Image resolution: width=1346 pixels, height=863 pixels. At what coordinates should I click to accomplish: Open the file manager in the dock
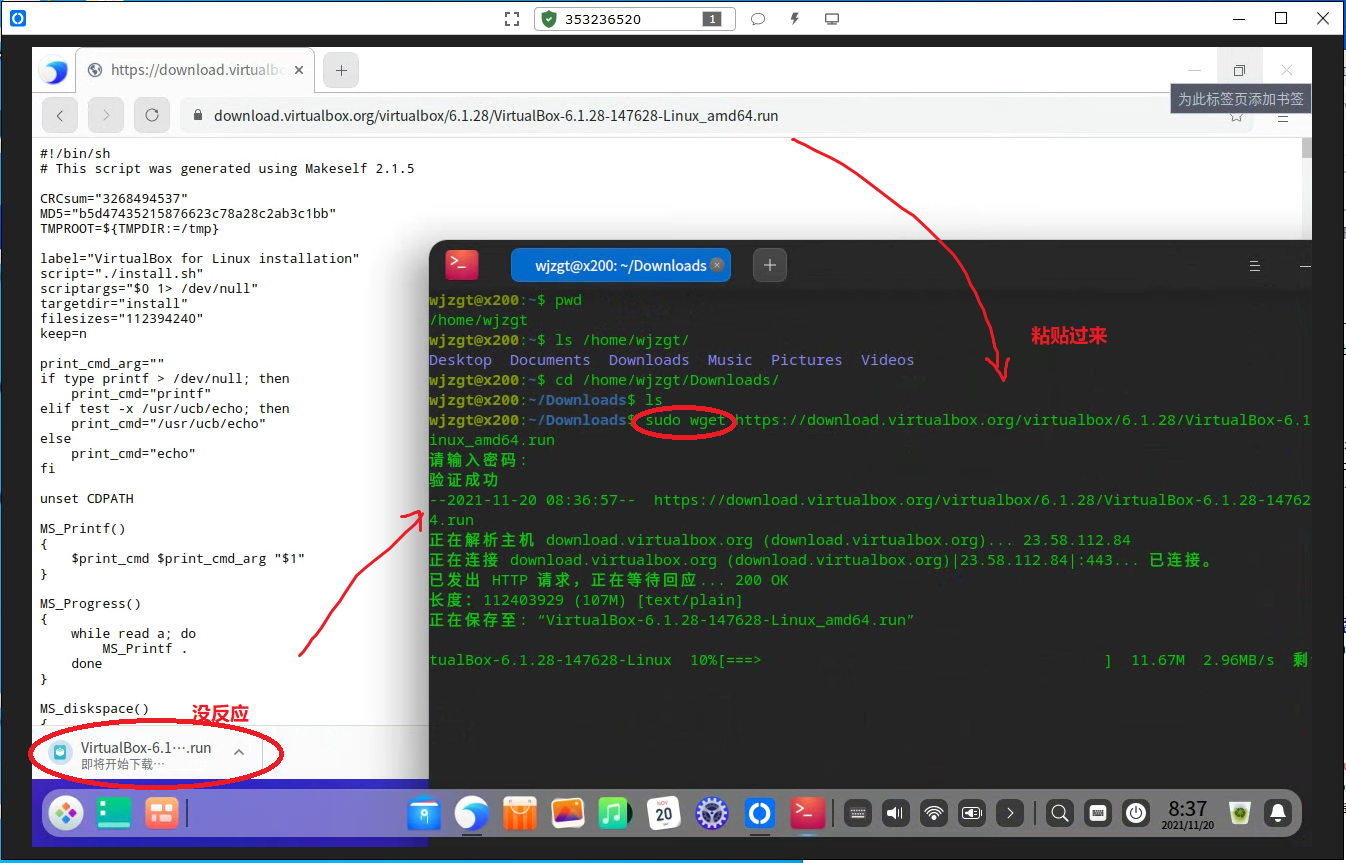(x=425, y=813)
